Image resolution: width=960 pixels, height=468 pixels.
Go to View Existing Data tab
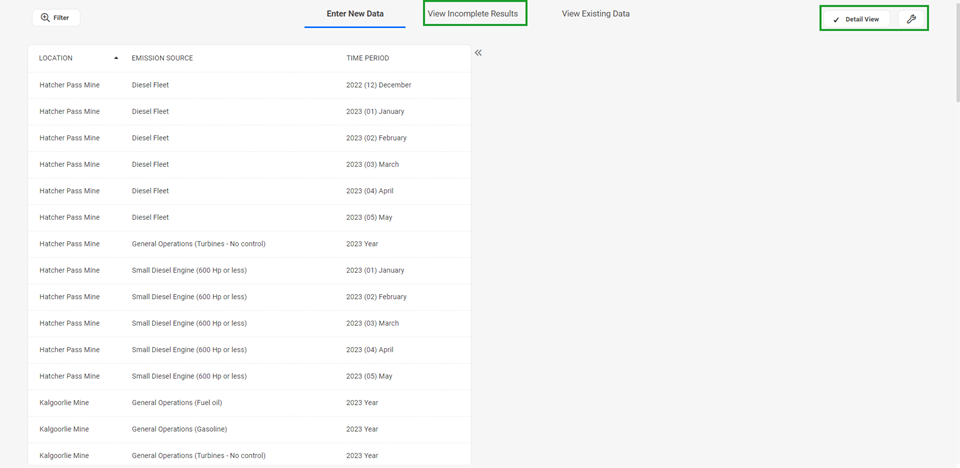tap(596, 13)
